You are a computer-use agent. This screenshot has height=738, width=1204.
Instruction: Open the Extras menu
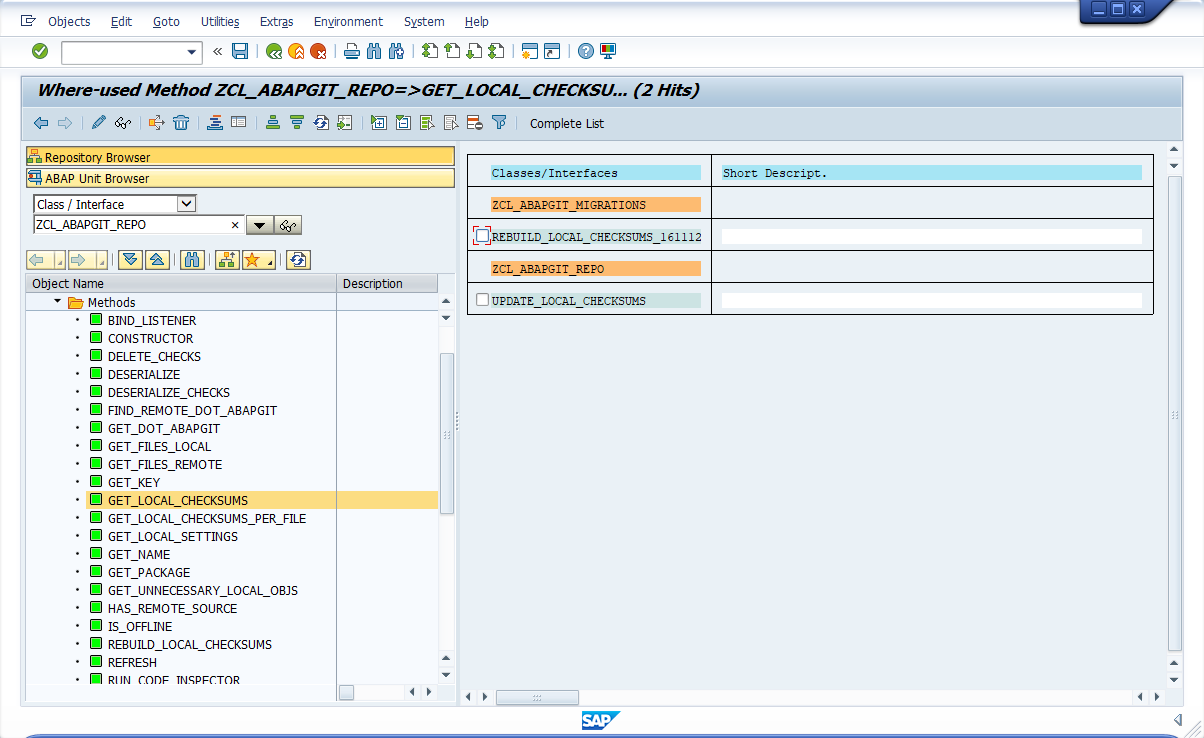[x=277, y=21]
